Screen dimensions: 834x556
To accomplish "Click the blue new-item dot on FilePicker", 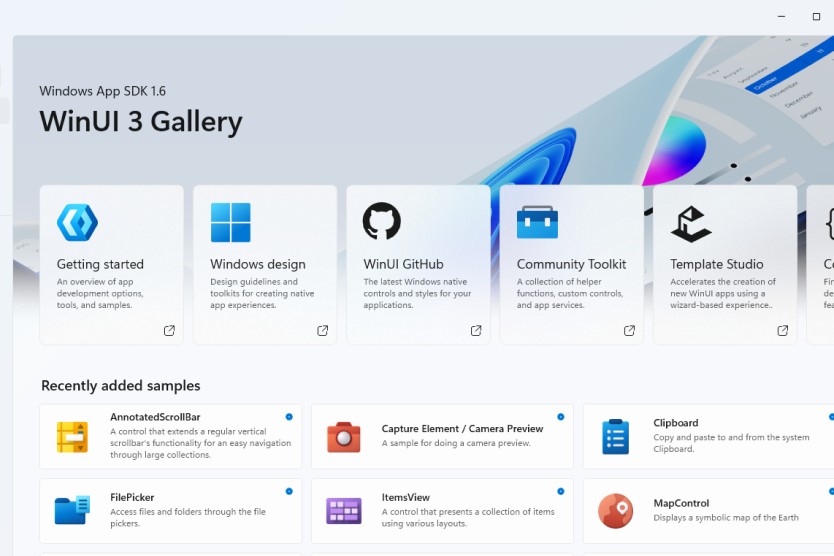I will [289, 491].
